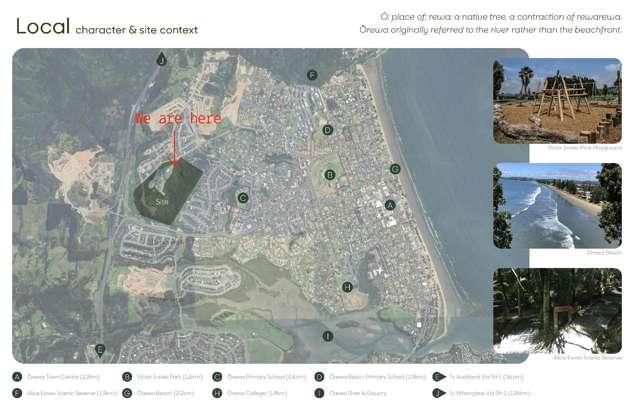639x404 pixels.
Task: Open the Orewa Beach aerial photo
Action: point(557,205)
